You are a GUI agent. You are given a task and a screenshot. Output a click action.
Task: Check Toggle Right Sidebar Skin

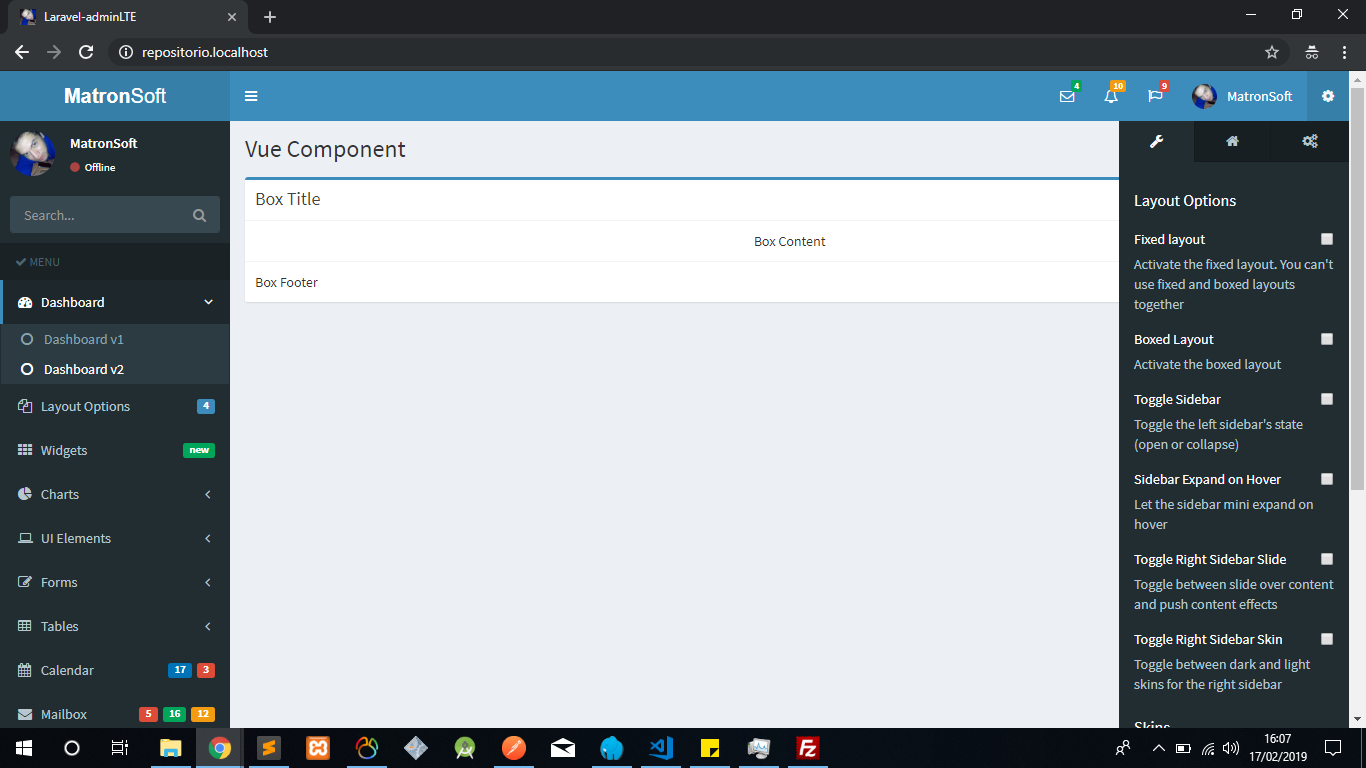tap(1327, 639)
